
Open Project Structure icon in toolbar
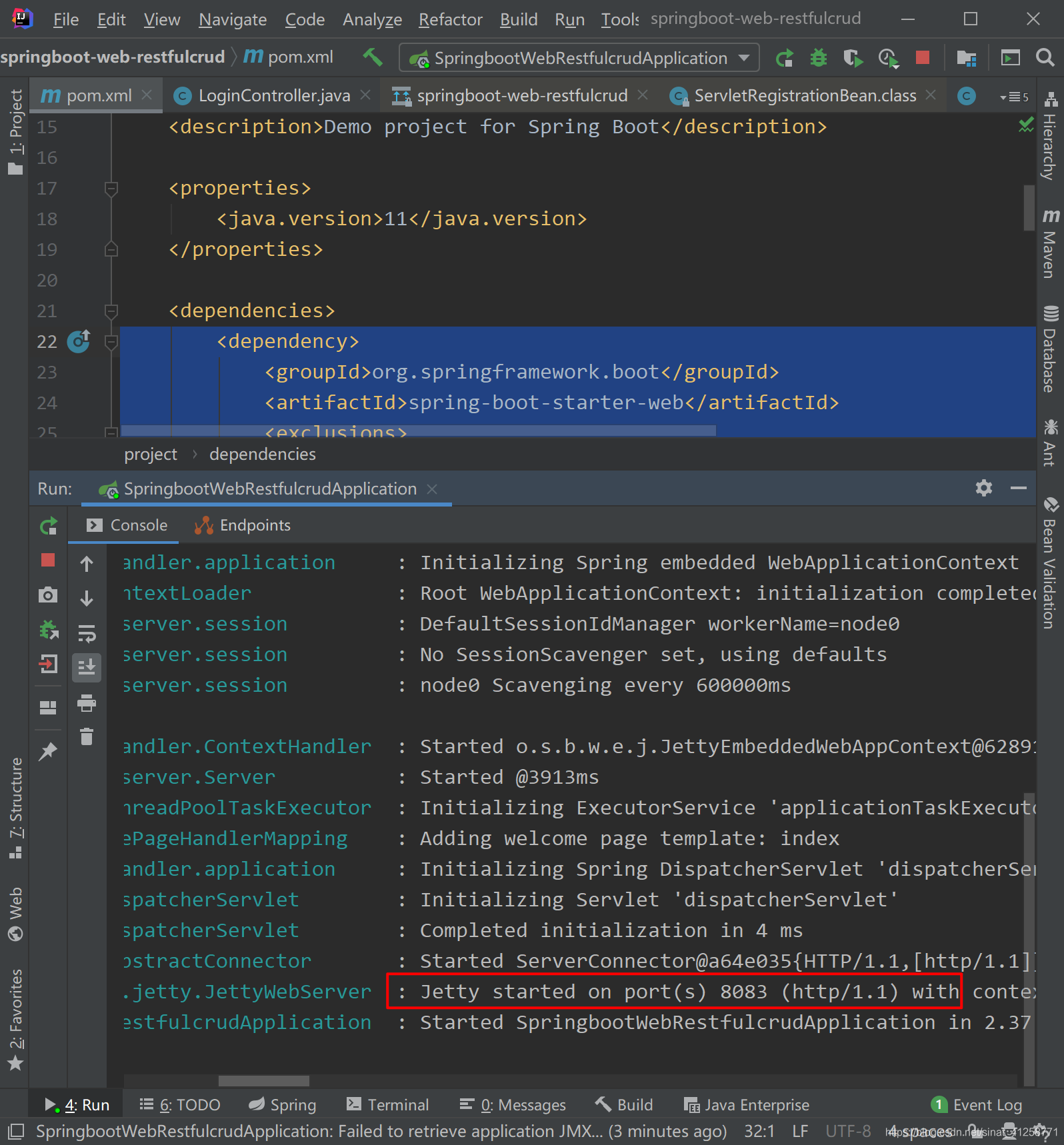967,58
